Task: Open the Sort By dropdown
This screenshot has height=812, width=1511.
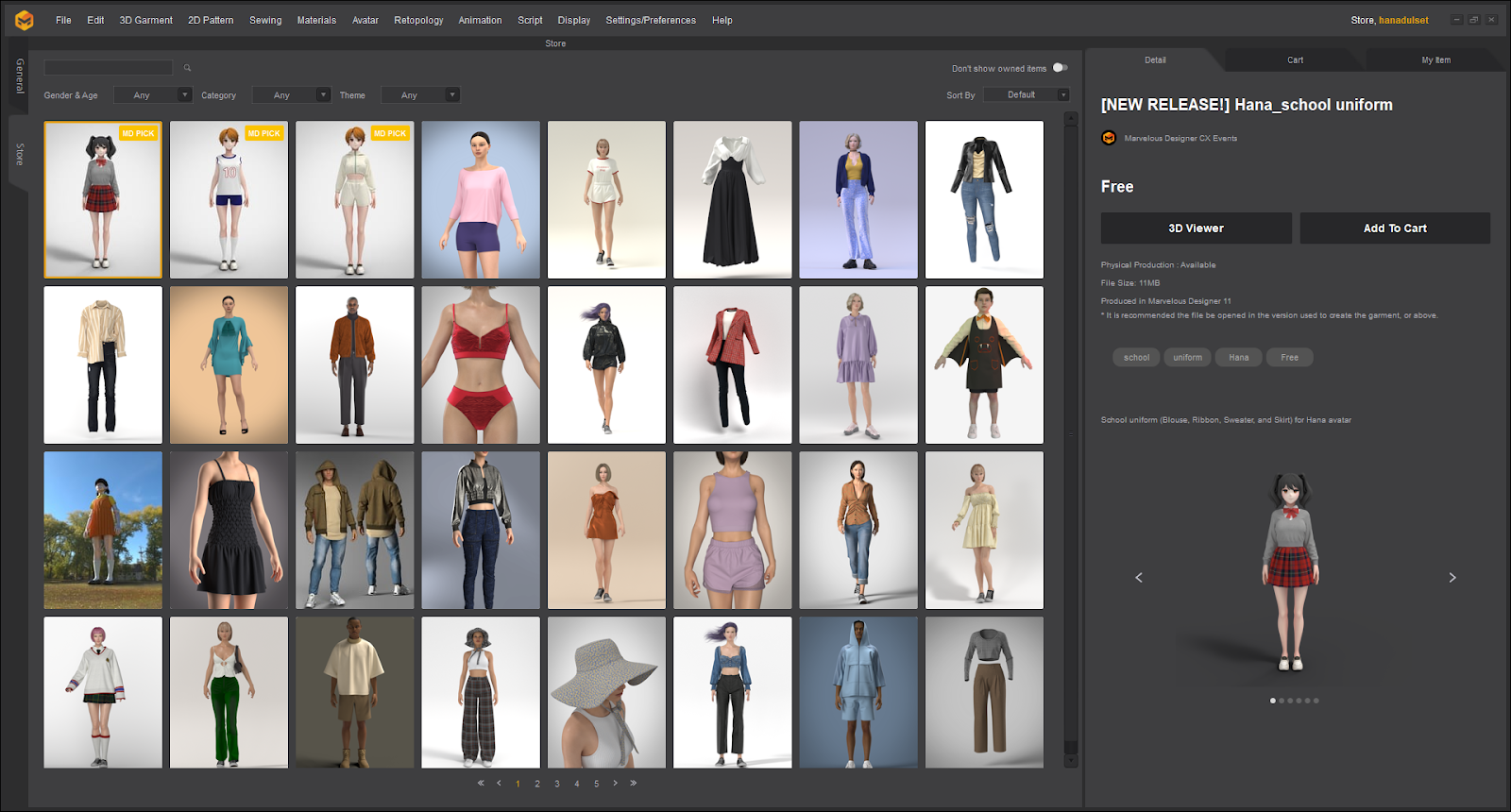Action: tap(1026, 95)
